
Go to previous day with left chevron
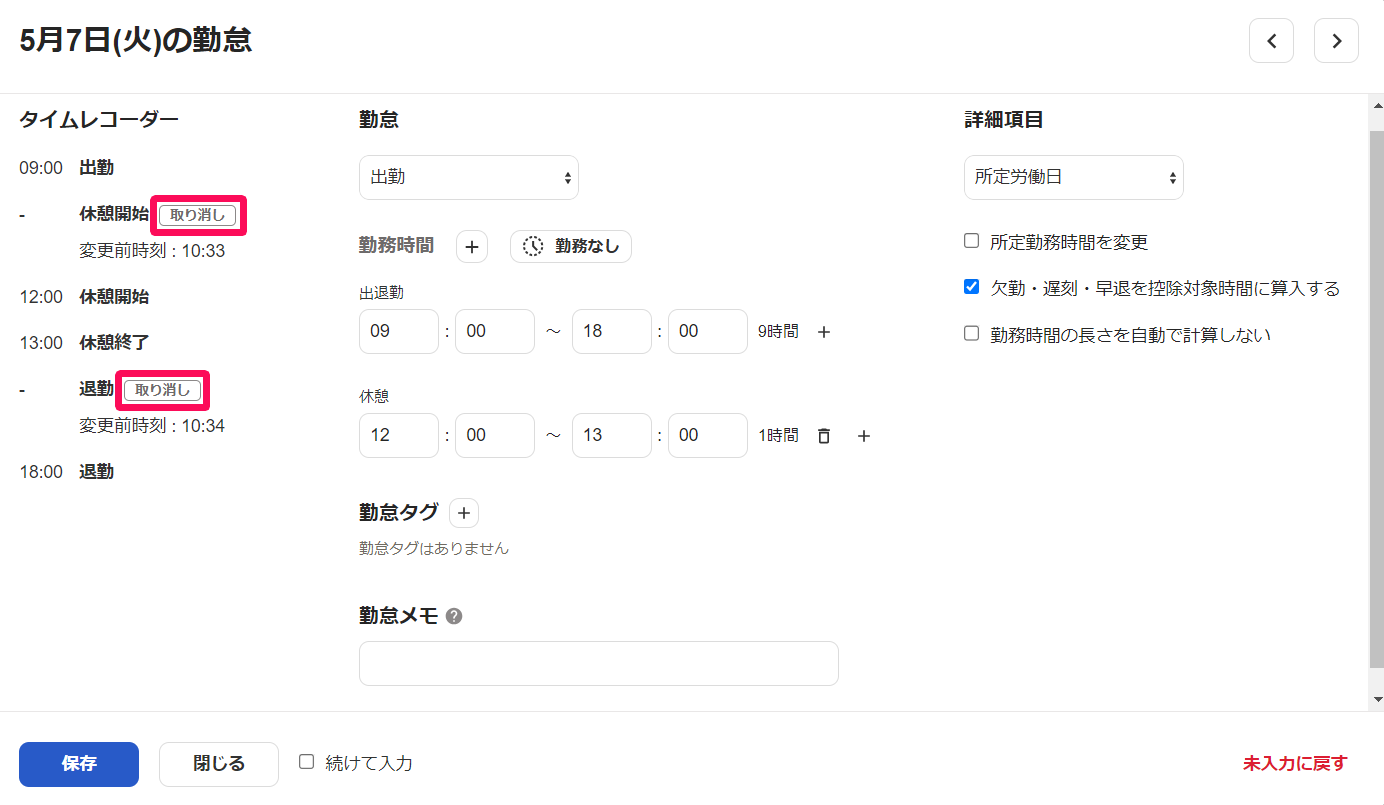click(x=1271, y=41)
